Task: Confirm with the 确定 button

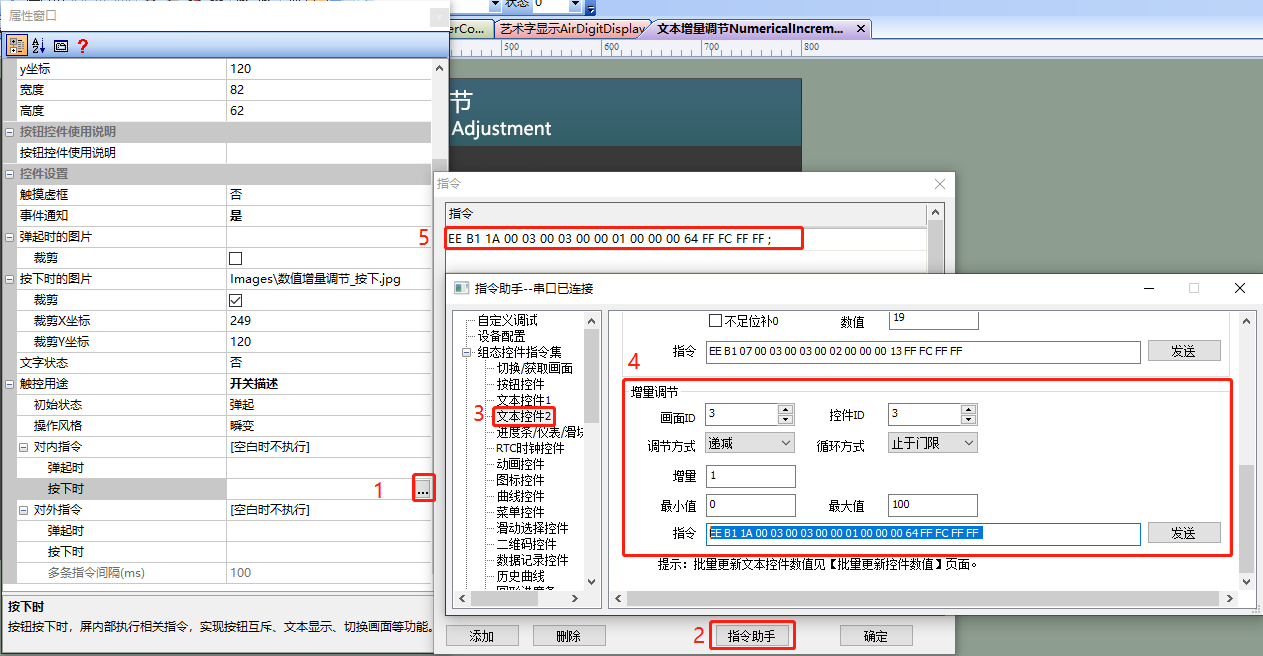Action: [876, 636]
